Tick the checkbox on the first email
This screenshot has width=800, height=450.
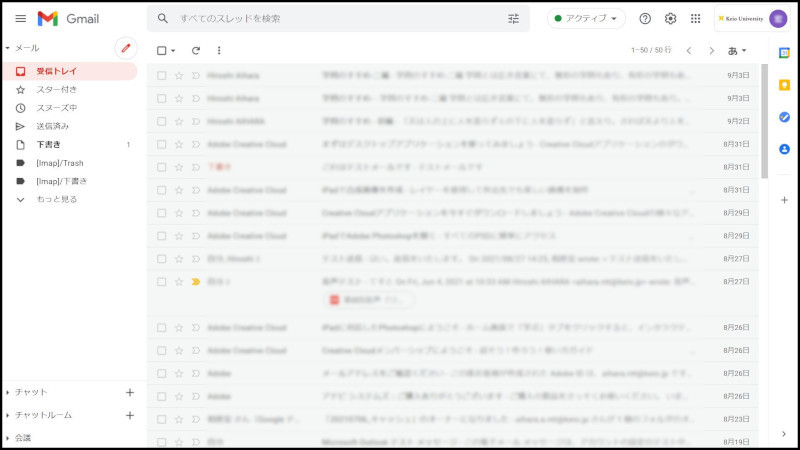pyautogui.click(x=162, y=75)
